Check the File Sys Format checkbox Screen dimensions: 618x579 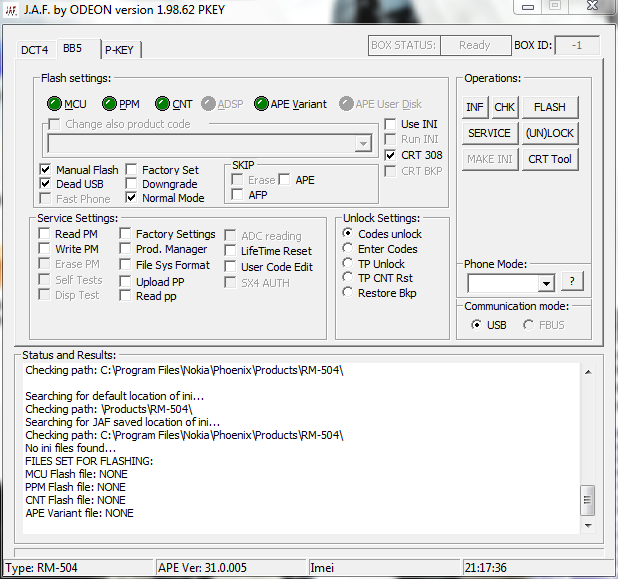point(125,264)
